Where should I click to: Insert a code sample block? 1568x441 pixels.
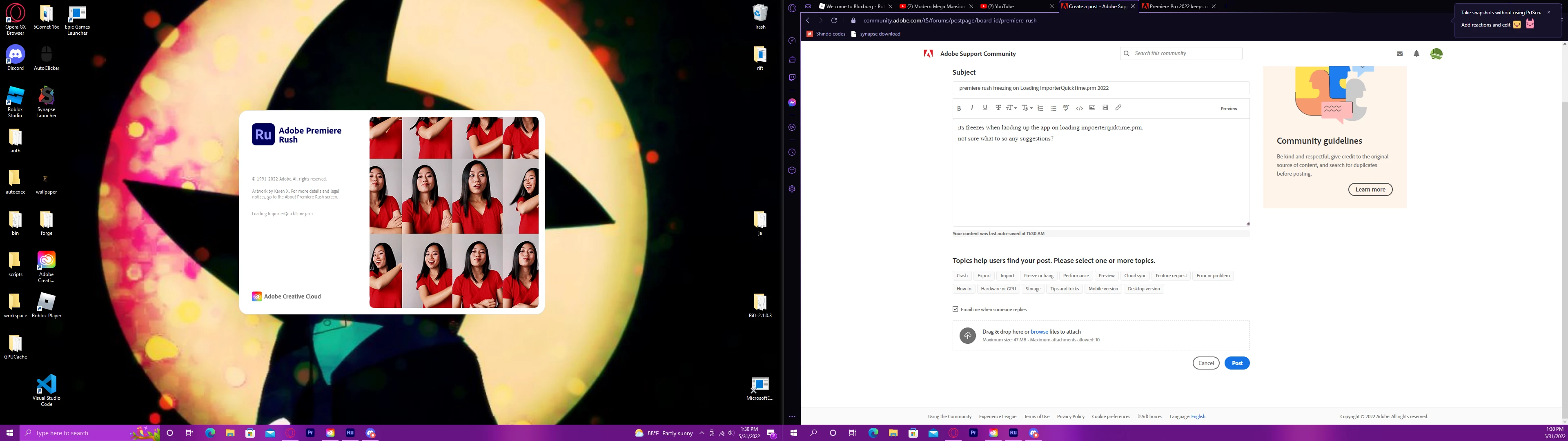[x=1079, y=109]
